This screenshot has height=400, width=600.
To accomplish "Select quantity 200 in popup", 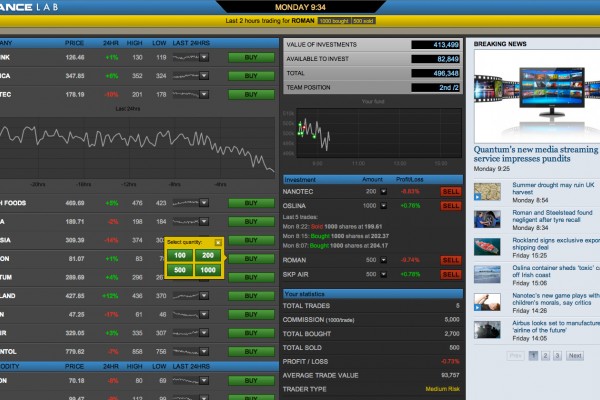I will pos(208,255).
